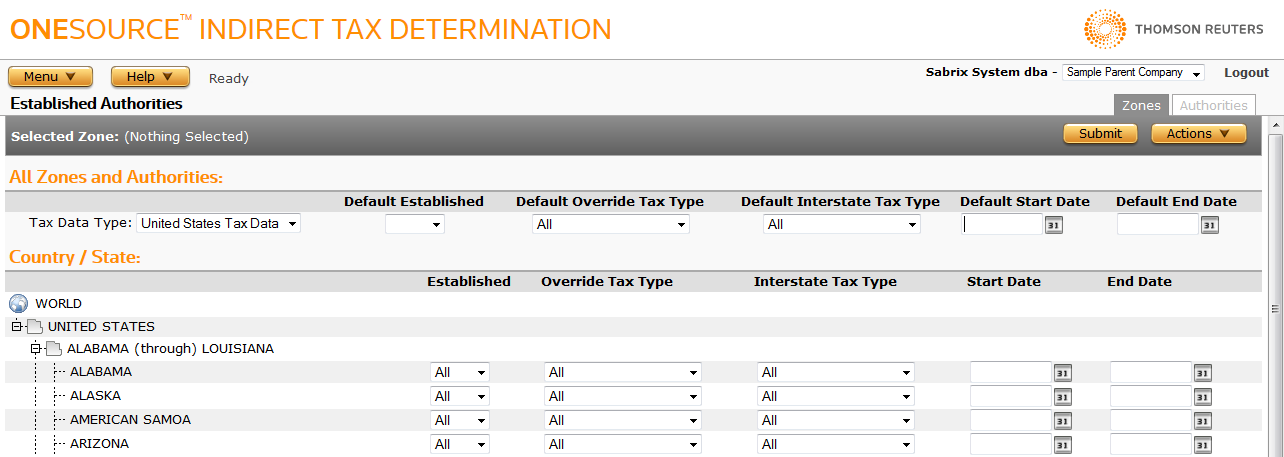The height and width of the screenshot is (457, 1284).
Task: Click the Thomson Reuters logo
Action: (x=1174, y=29)
